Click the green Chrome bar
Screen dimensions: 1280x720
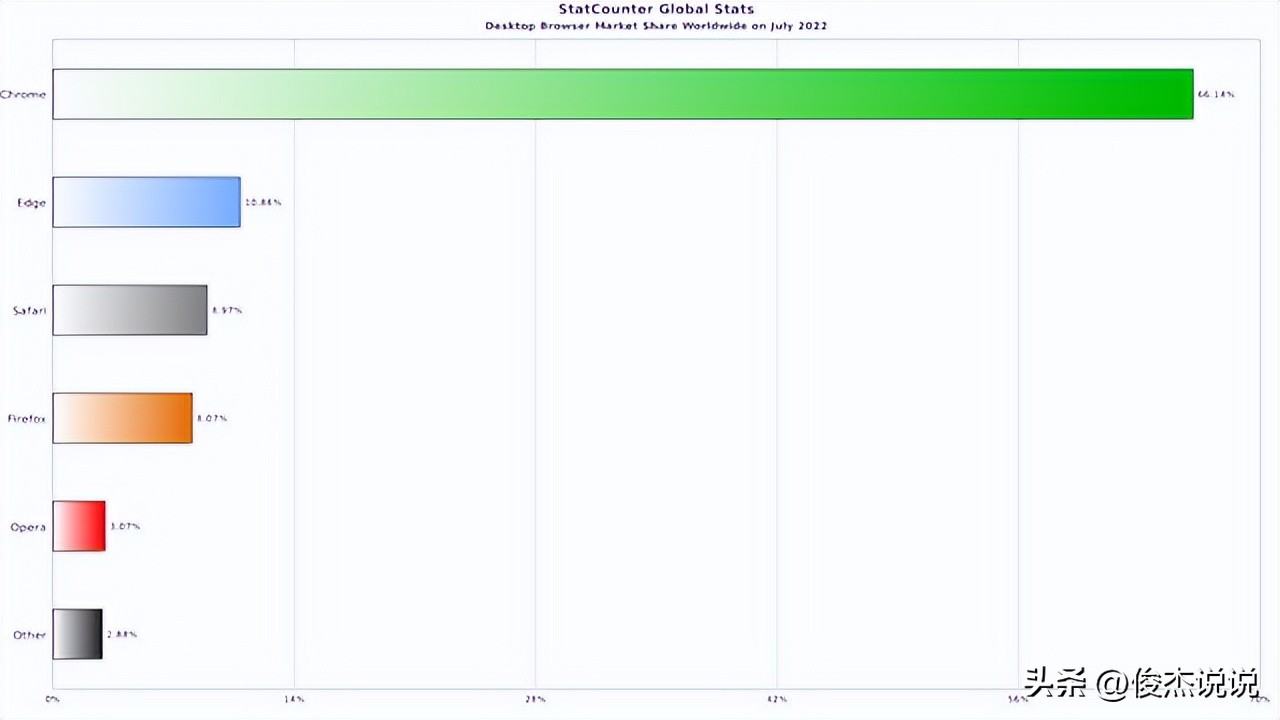click(623, 94)
